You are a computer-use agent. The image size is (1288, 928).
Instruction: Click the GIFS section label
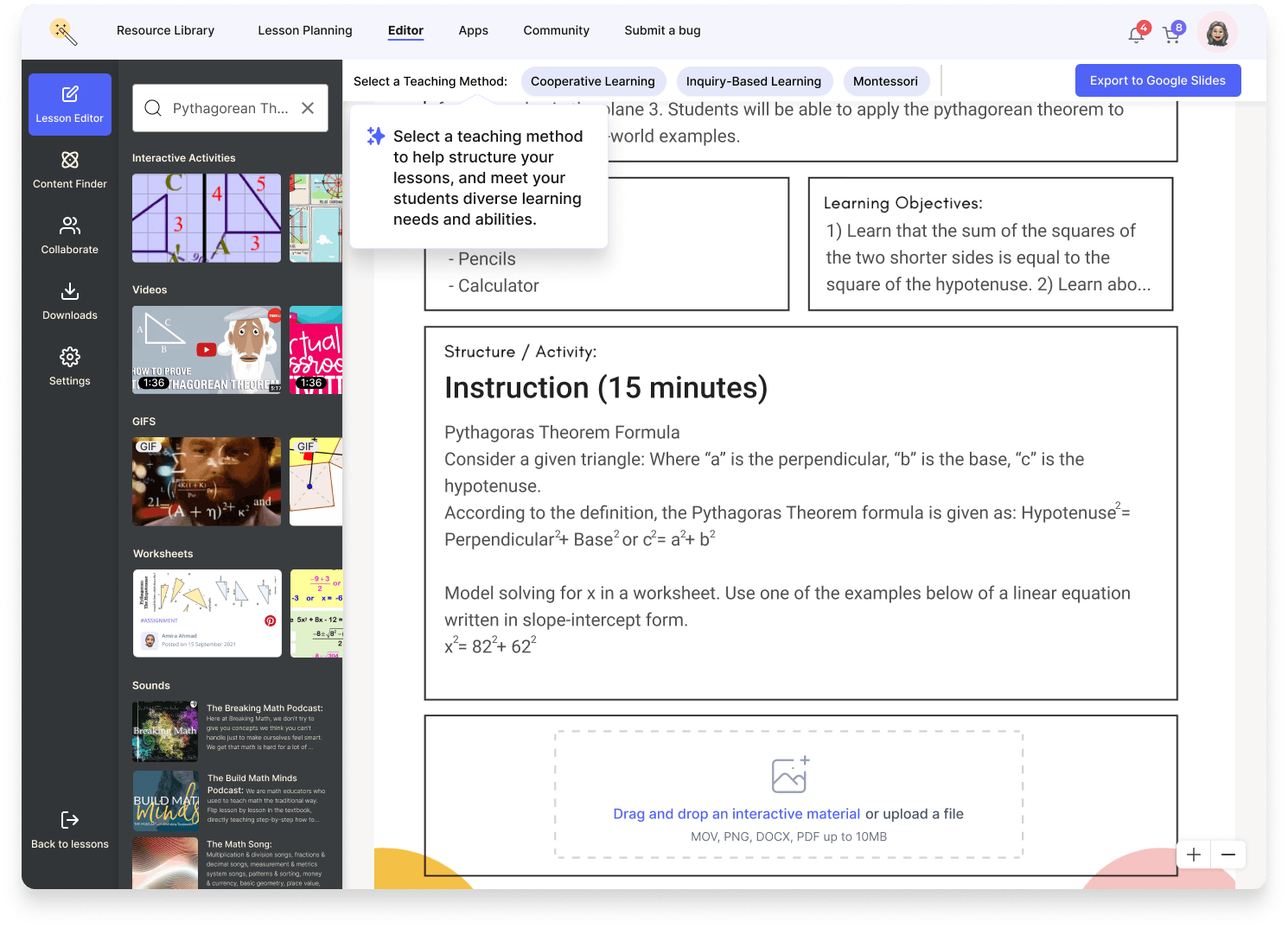[144, 422]
